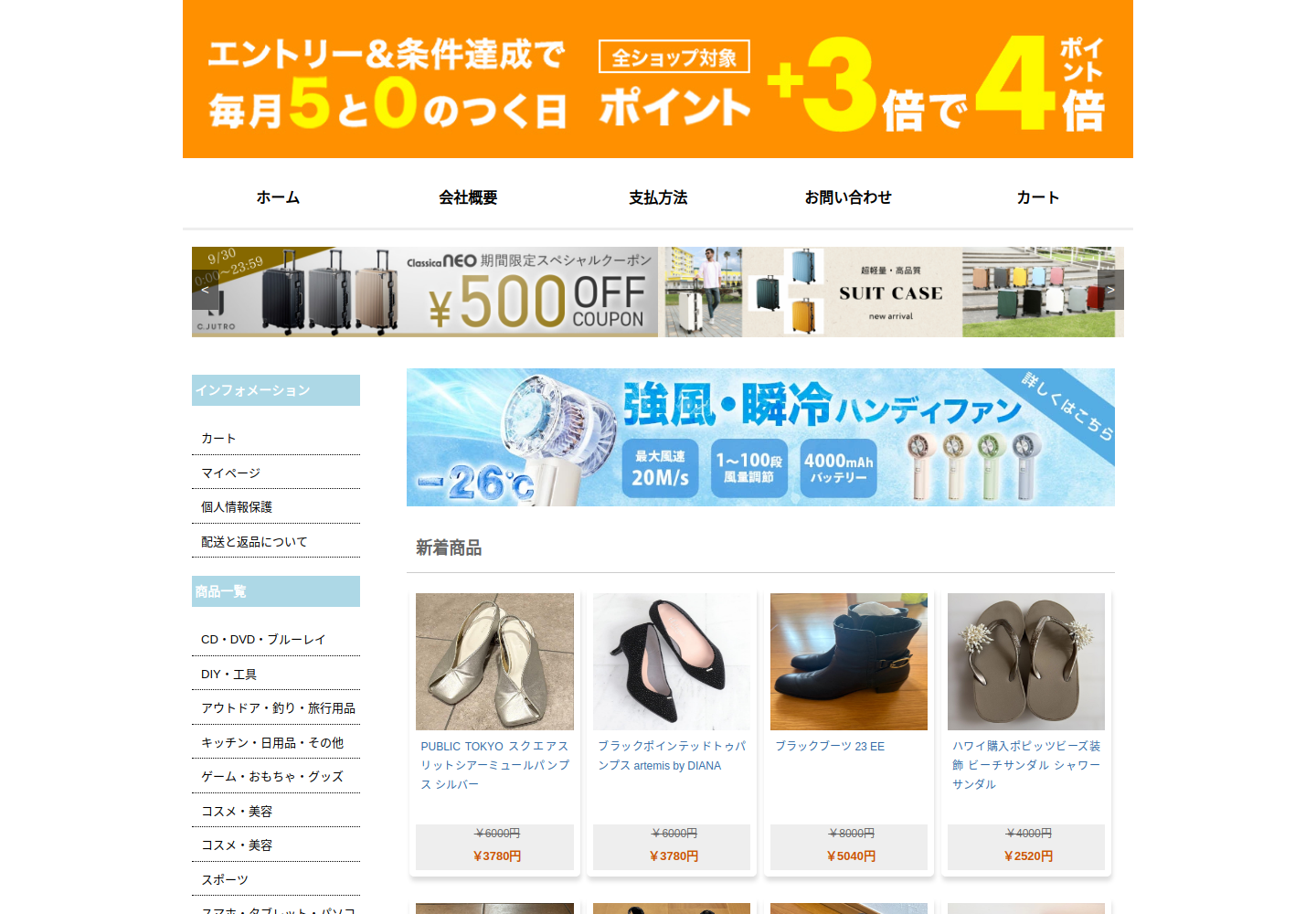Open the 強風・瞬冷 handy fan banner
1316x914 pixels.
tap(760, 437)
